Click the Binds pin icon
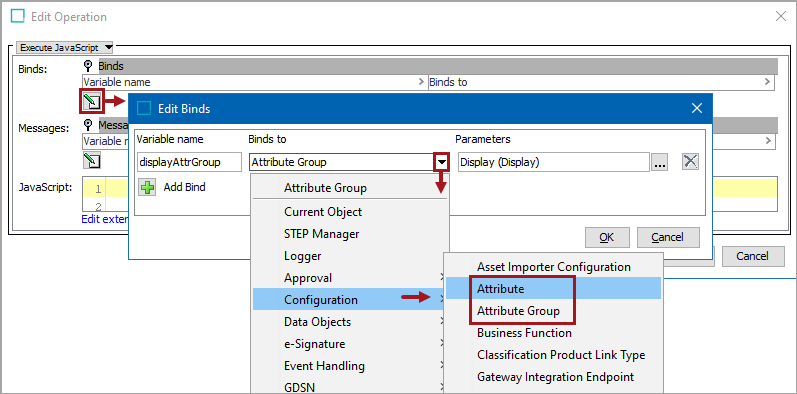The image size is (797, 394). point(88,66)
